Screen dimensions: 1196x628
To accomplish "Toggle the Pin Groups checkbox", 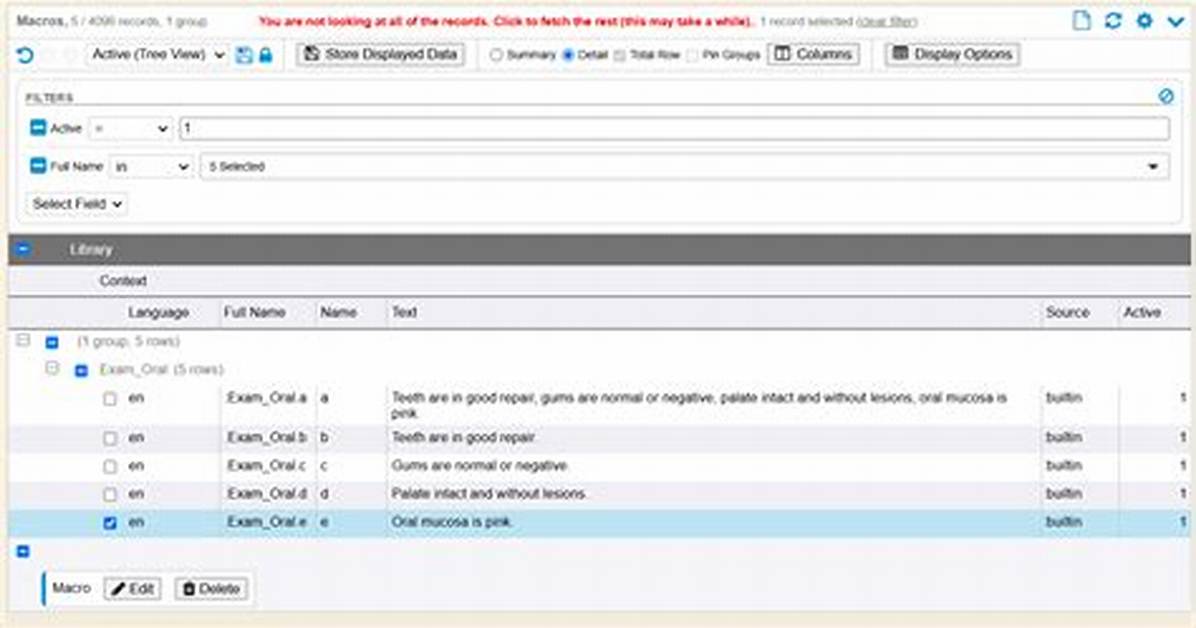I will click(693, 55).
